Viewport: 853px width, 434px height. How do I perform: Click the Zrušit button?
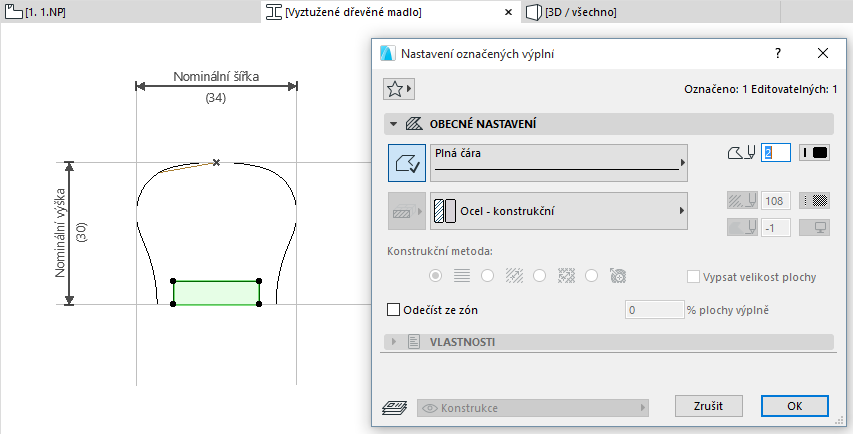click(708, 406)
